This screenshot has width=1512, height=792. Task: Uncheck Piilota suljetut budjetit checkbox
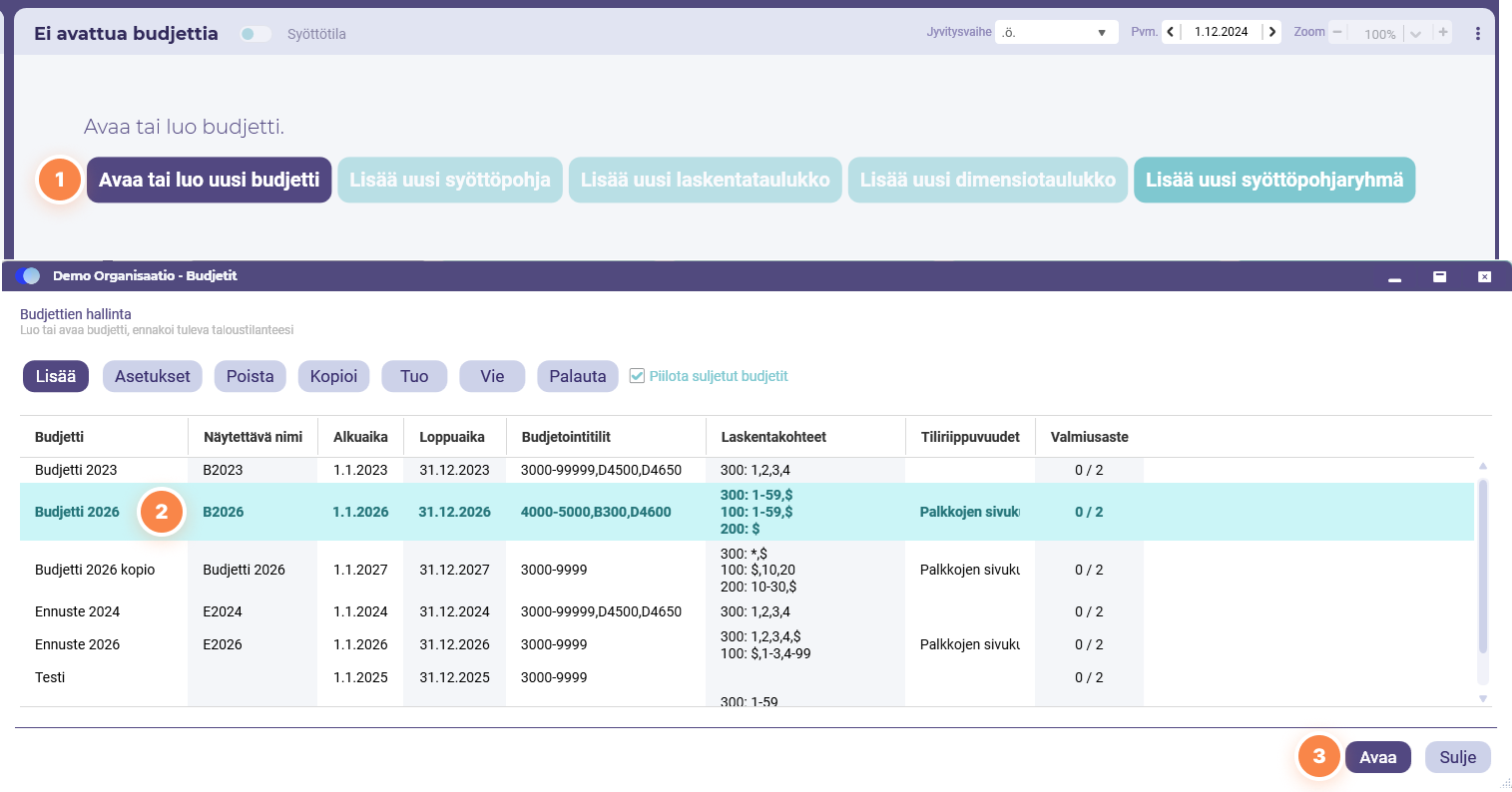tap(637, 376)
